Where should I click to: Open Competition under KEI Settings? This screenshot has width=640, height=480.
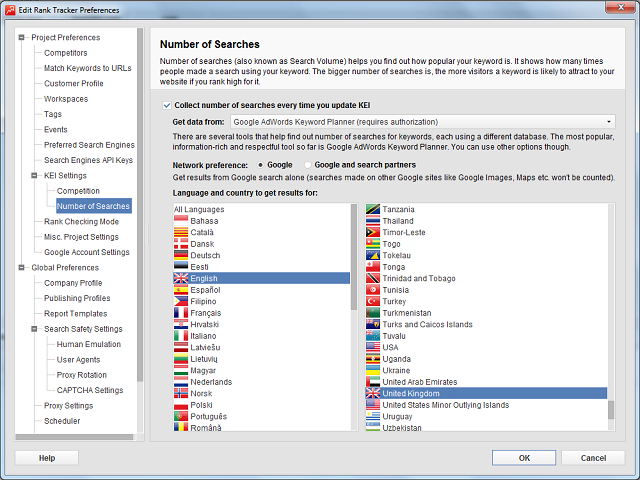[78, 191]
